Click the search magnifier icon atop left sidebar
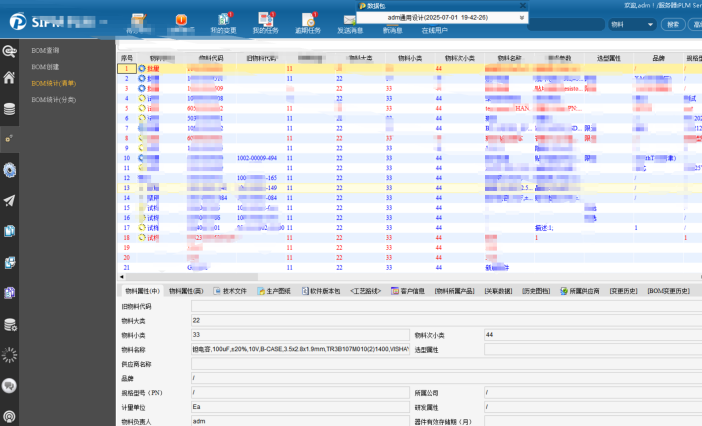 point(10,49)
